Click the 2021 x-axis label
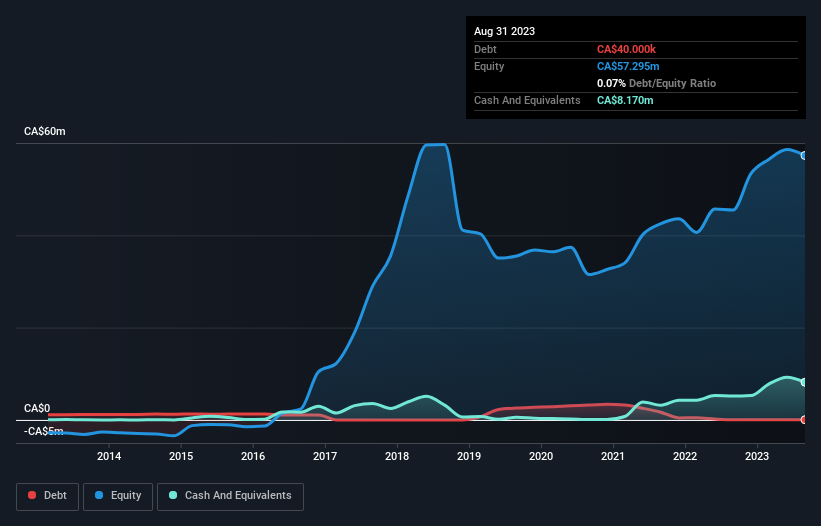The width and height of the screenshot is (821, 526). point(613,456)
